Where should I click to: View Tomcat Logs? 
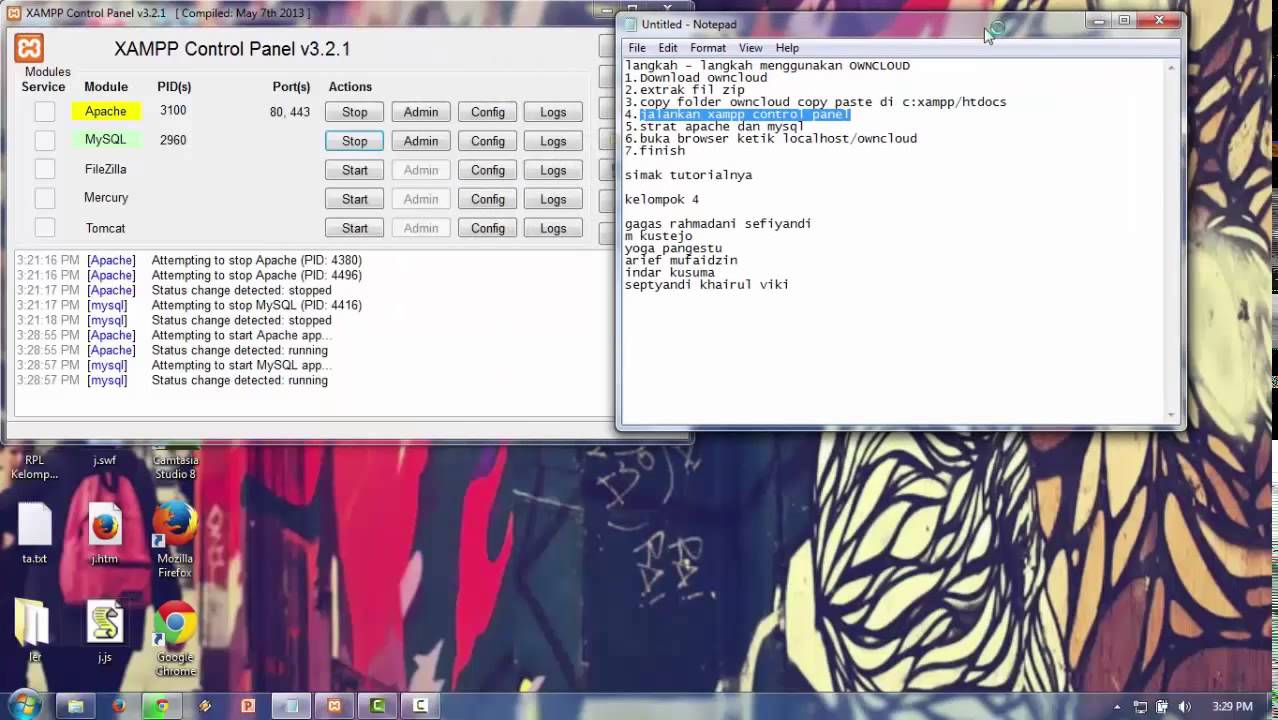click(553, 228)
